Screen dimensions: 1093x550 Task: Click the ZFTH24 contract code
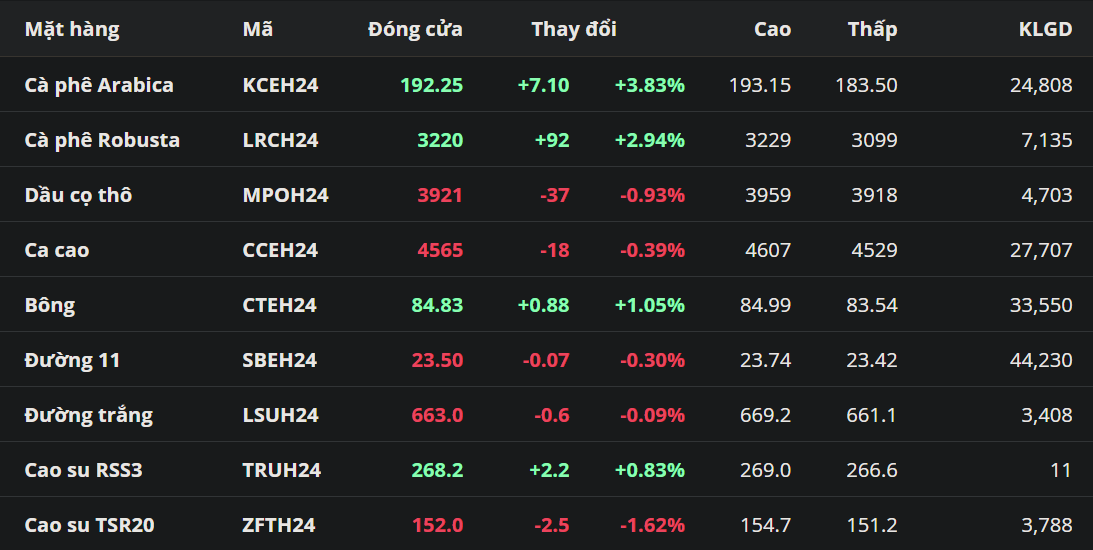pos(279,525)
